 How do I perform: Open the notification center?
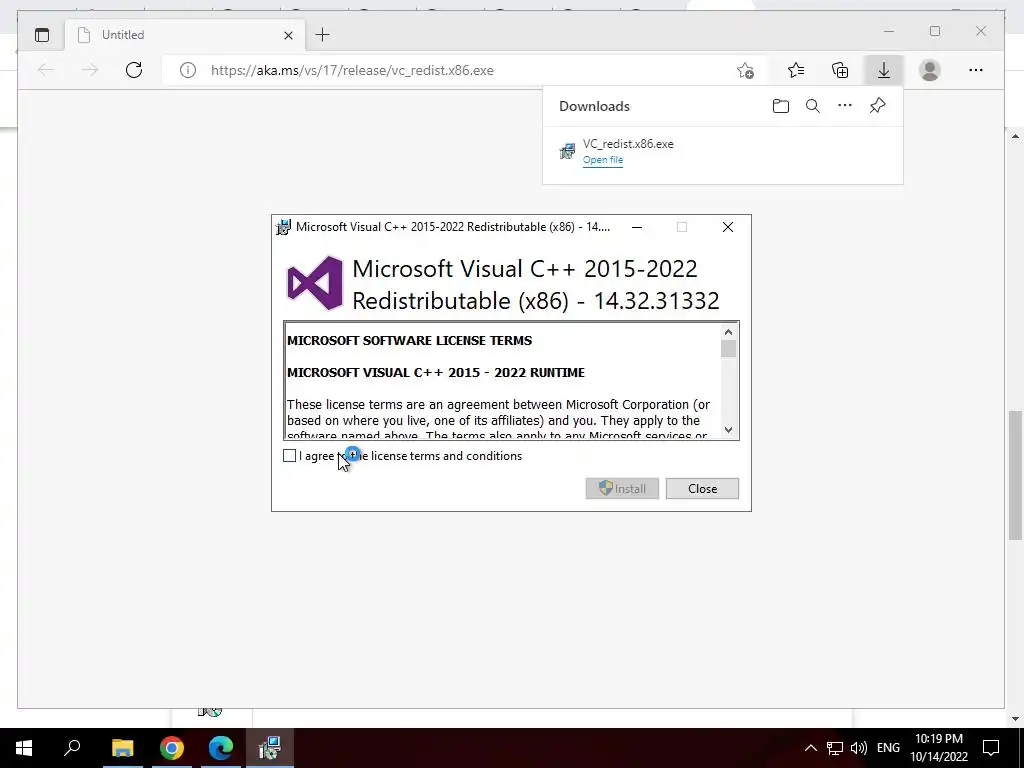(x=991, y=748)
